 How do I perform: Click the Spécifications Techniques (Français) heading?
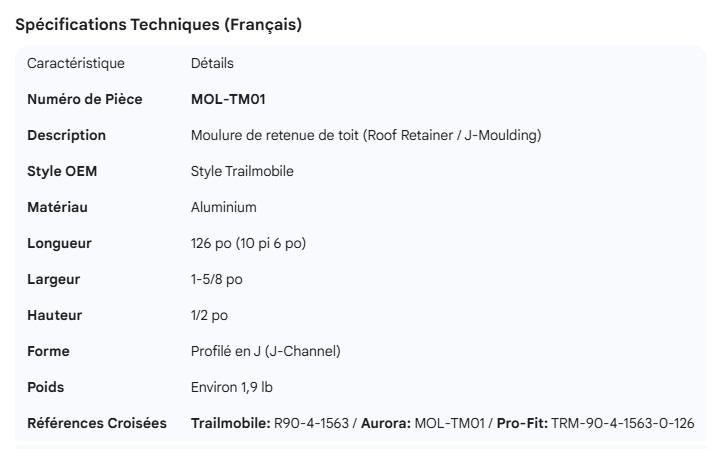(x=159, y=25)
